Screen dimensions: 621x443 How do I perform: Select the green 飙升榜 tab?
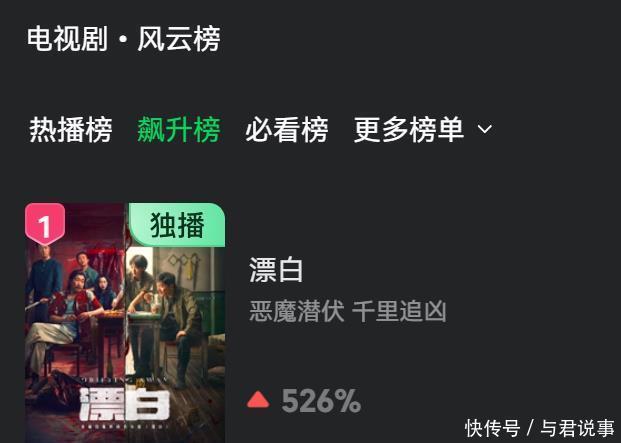pyautogui.click(x=179, y=129)
